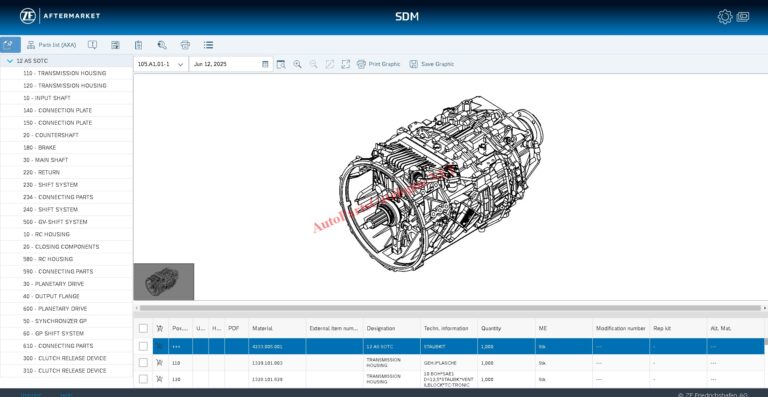Select 140 - CONNECTION PLATE tree item

tap(57, 111)
